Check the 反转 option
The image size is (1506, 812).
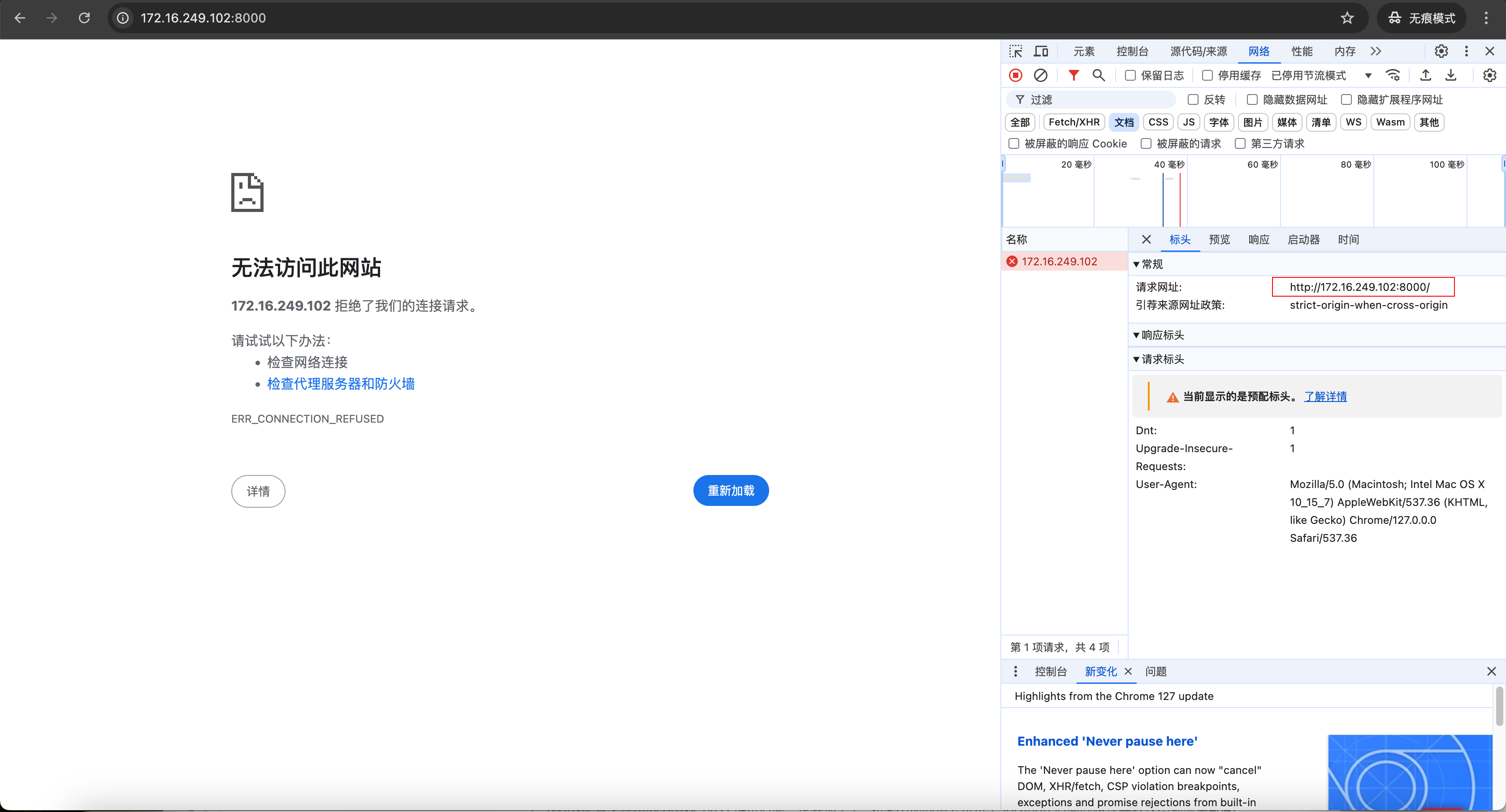[1193, 100]
